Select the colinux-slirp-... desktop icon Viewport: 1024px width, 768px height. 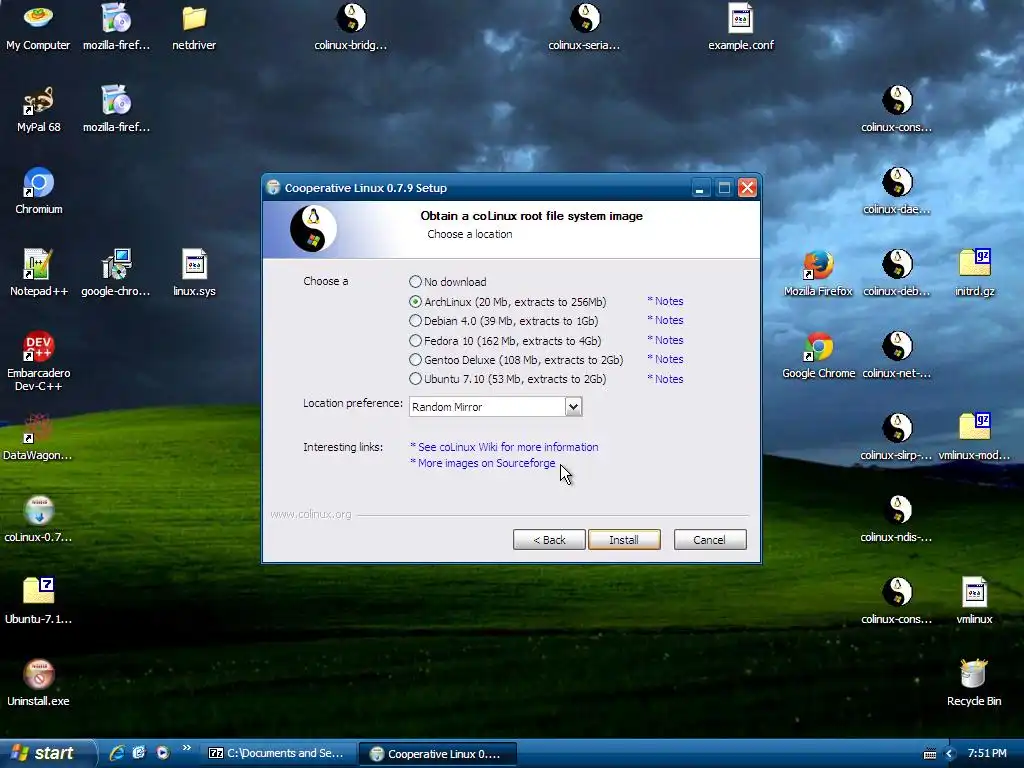897,438
